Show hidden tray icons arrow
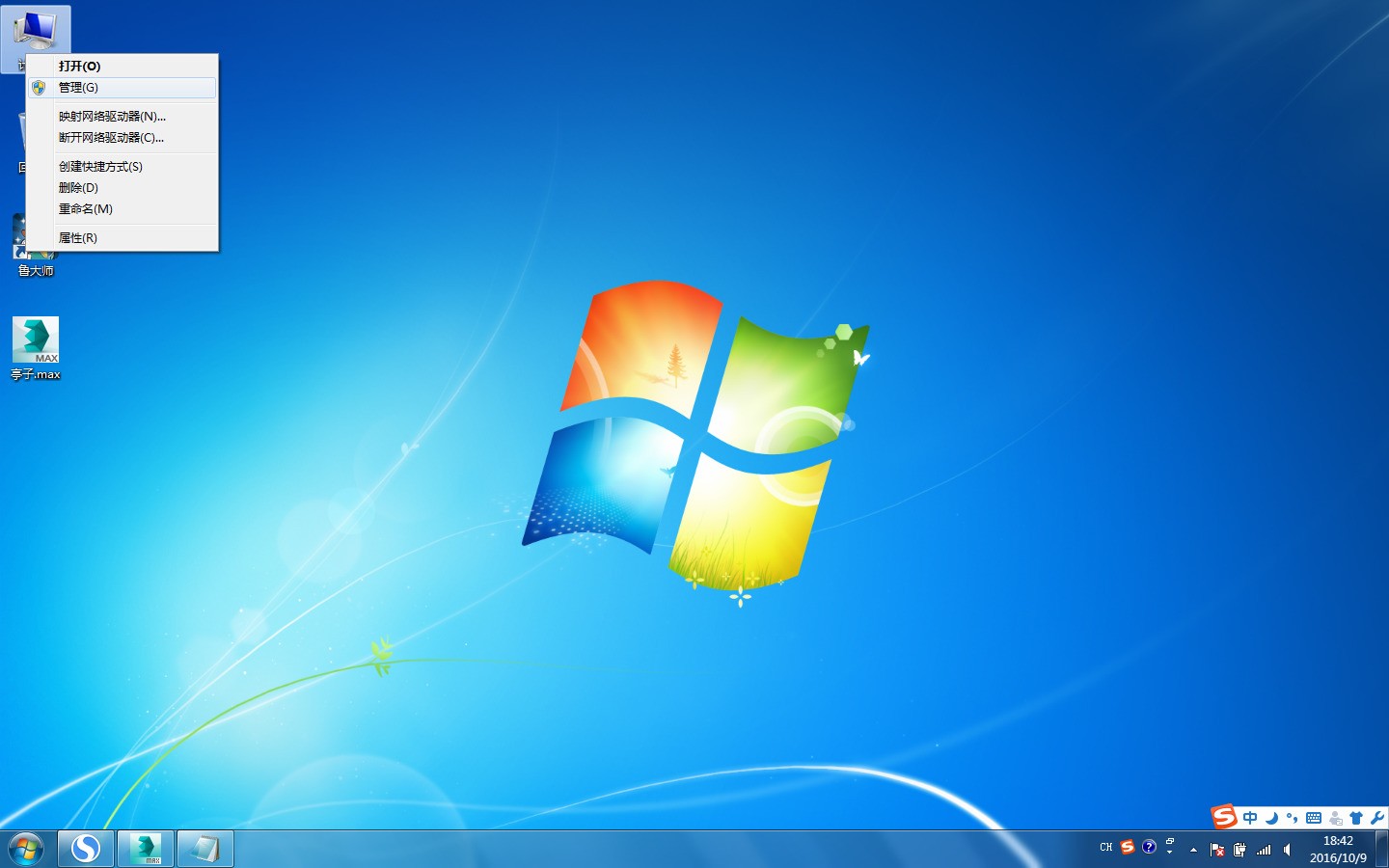This screenshot has width=1389, height=868. coord(1193,850)
